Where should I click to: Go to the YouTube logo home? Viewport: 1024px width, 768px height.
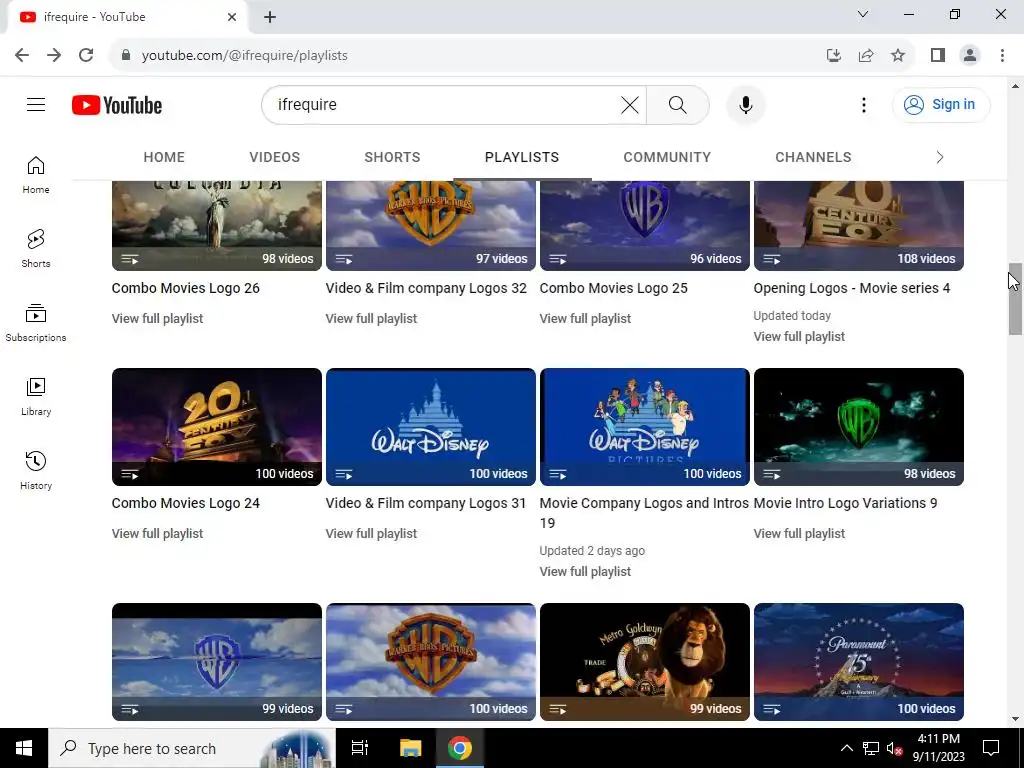tap(117, 105)
